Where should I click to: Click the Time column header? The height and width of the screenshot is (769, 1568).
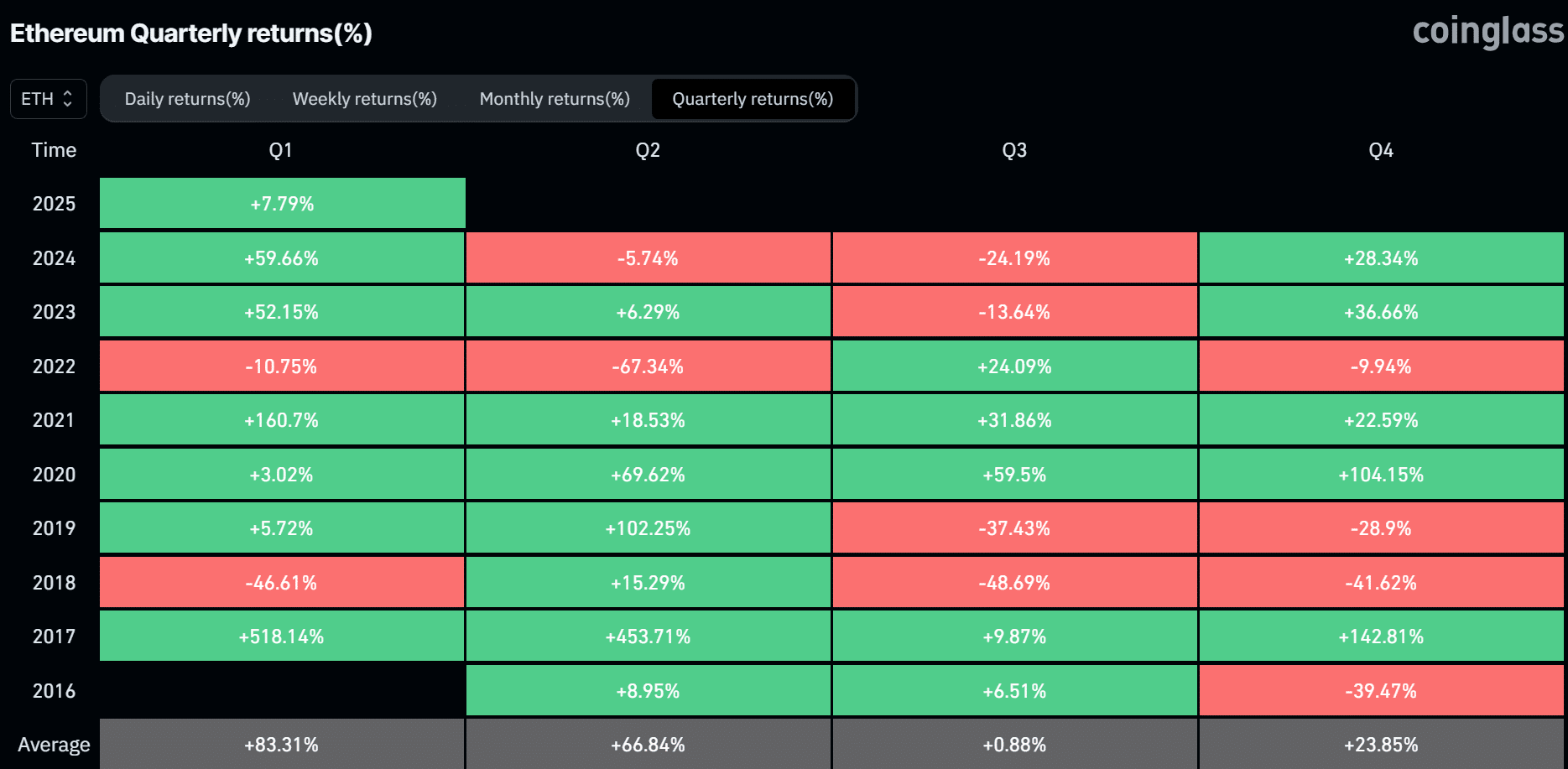pyautogui.click(x=54, y=150)
